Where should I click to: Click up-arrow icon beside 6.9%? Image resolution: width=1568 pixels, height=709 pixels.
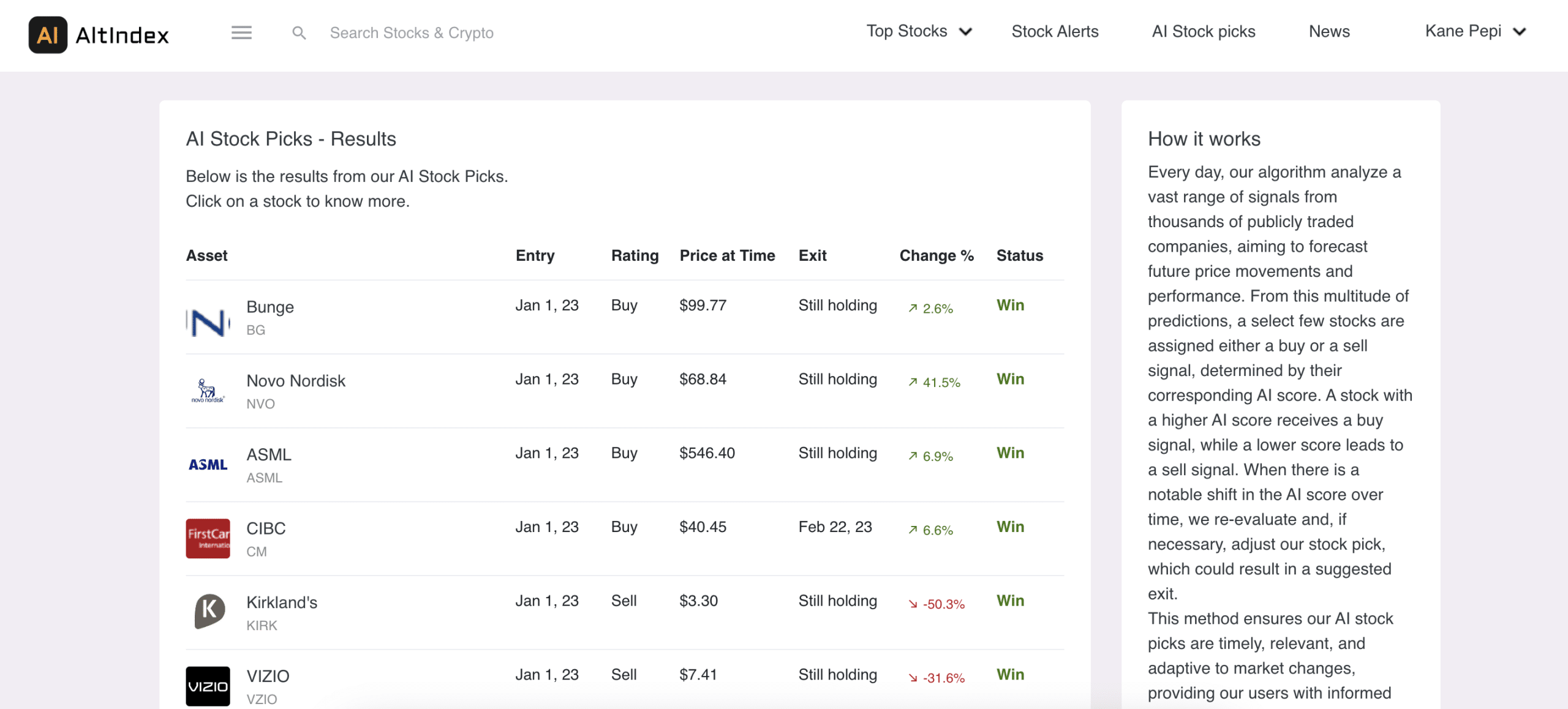913,456
